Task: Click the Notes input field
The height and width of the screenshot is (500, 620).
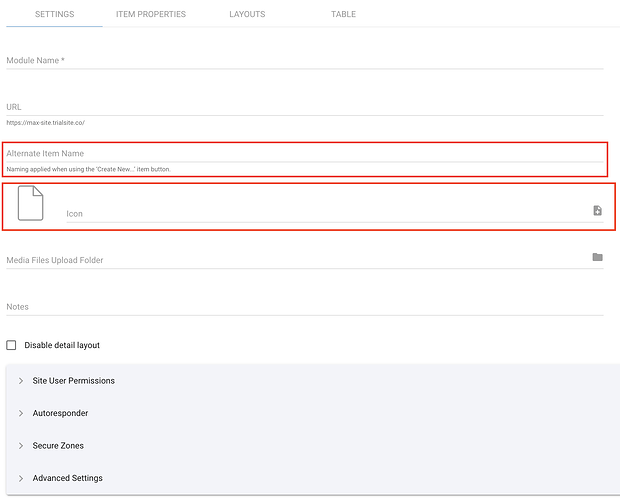Action: [300, 307]
